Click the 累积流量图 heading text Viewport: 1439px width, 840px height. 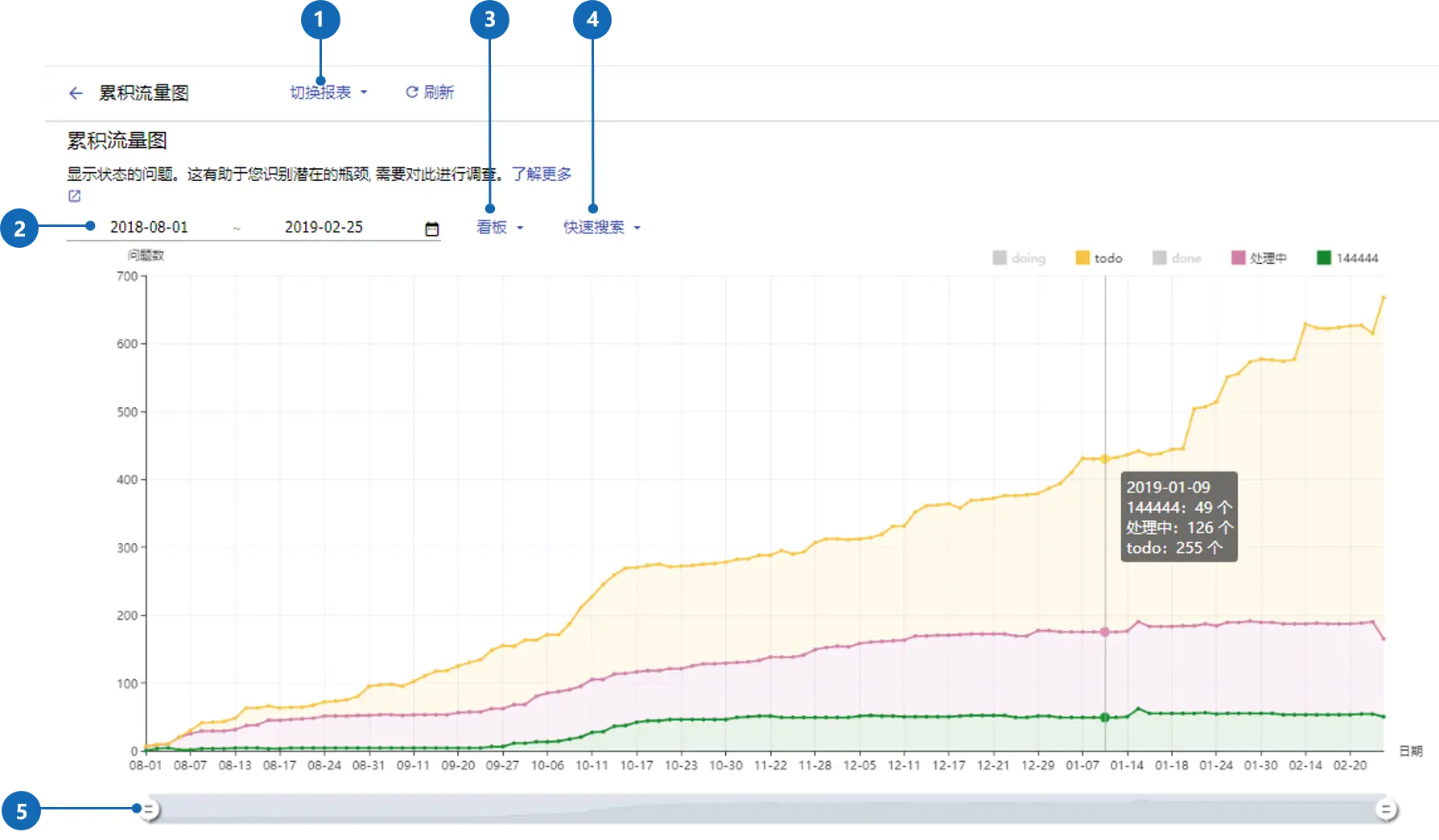[x=117, y=141]
